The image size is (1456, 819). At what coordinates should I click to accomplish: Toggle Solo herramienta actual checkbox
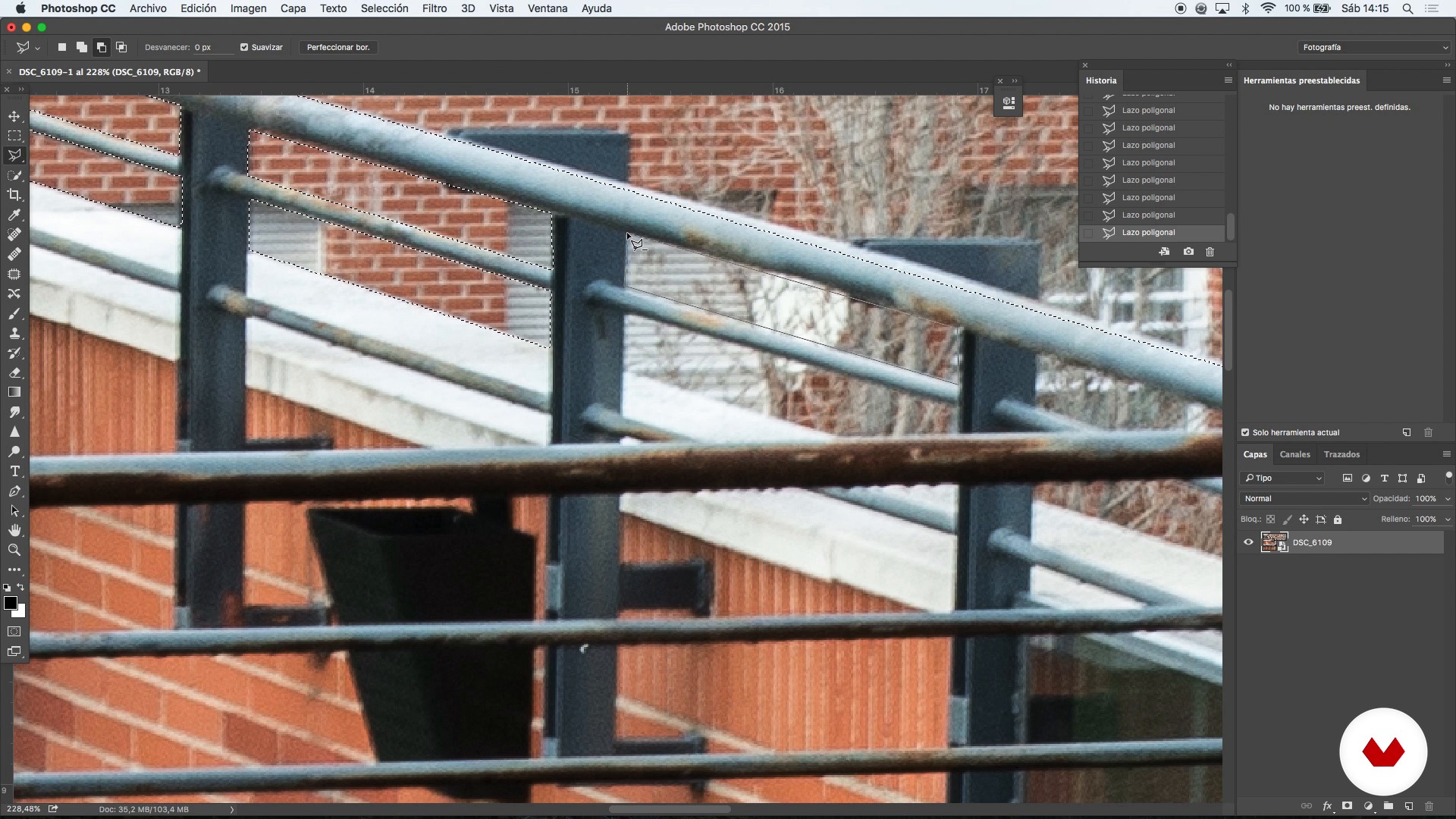[x=1245, y=433]
